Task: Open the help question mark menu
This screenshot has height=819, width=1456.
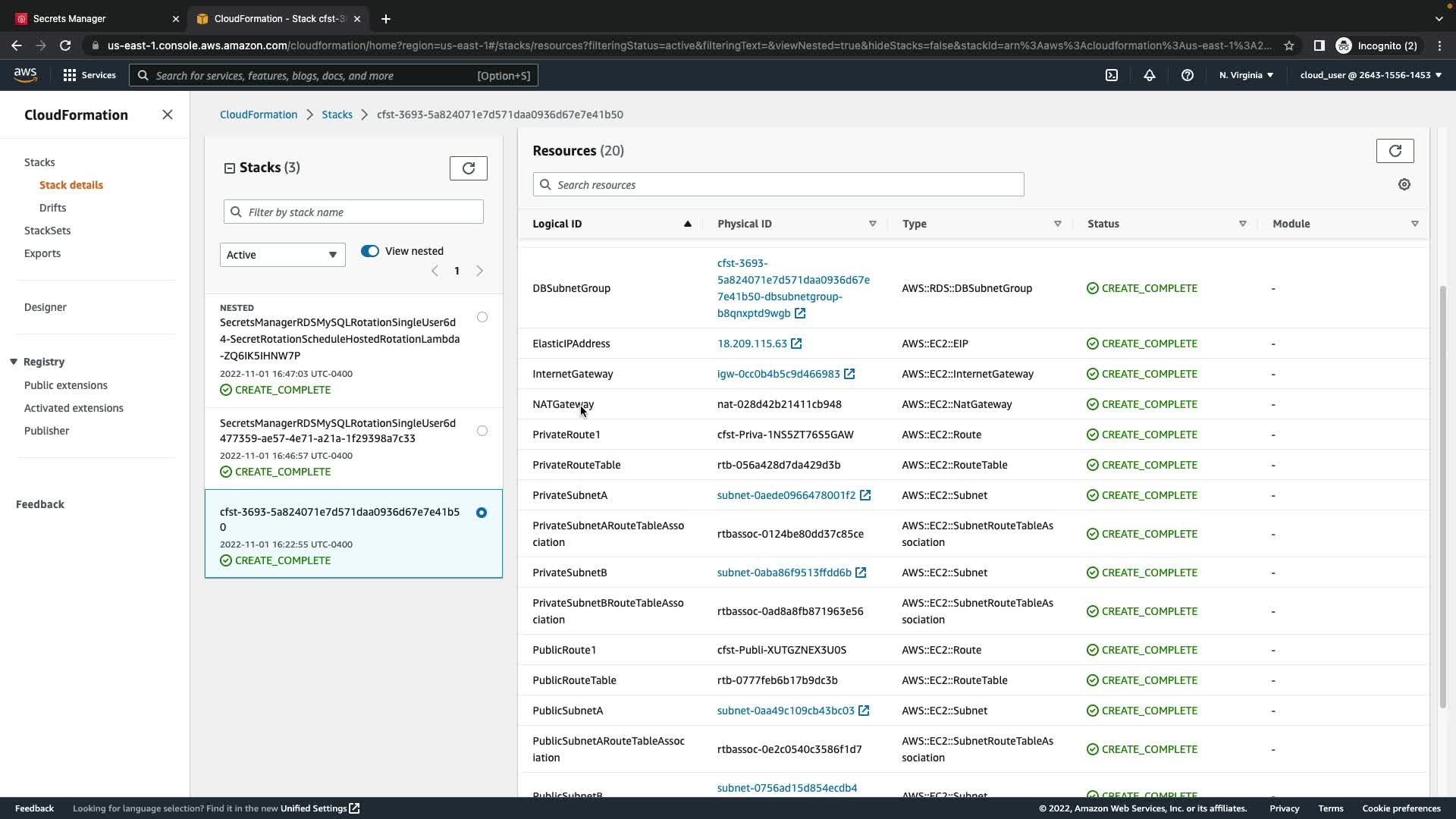Action: coord(1187,75)
